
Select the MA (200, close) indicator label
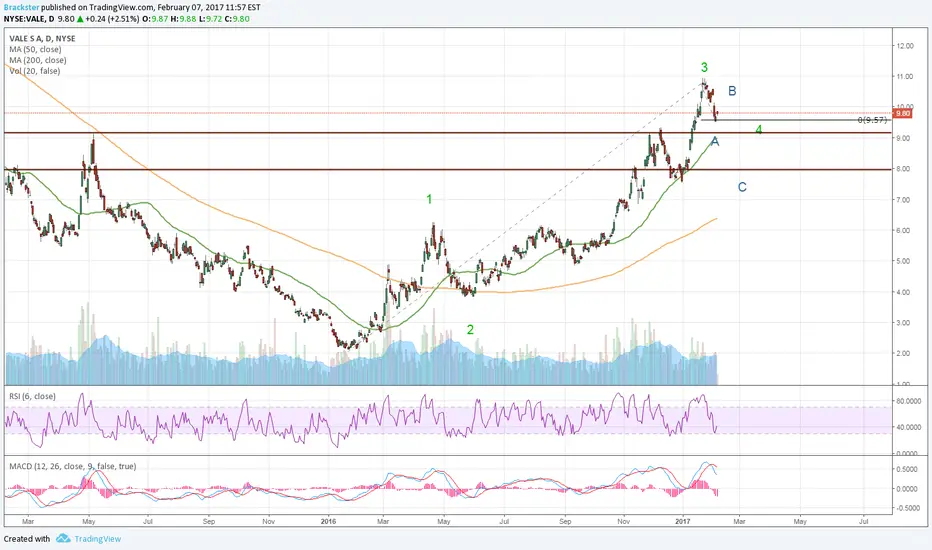[x=37, y=60]
